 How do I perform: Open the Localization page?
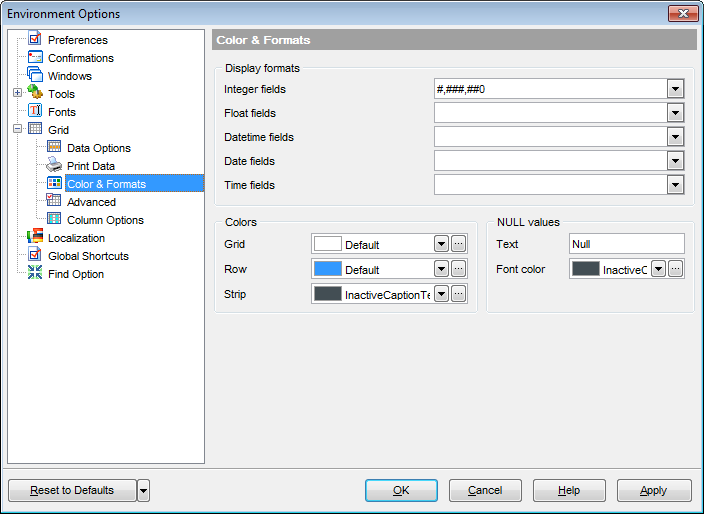click(x=76, y=238)
